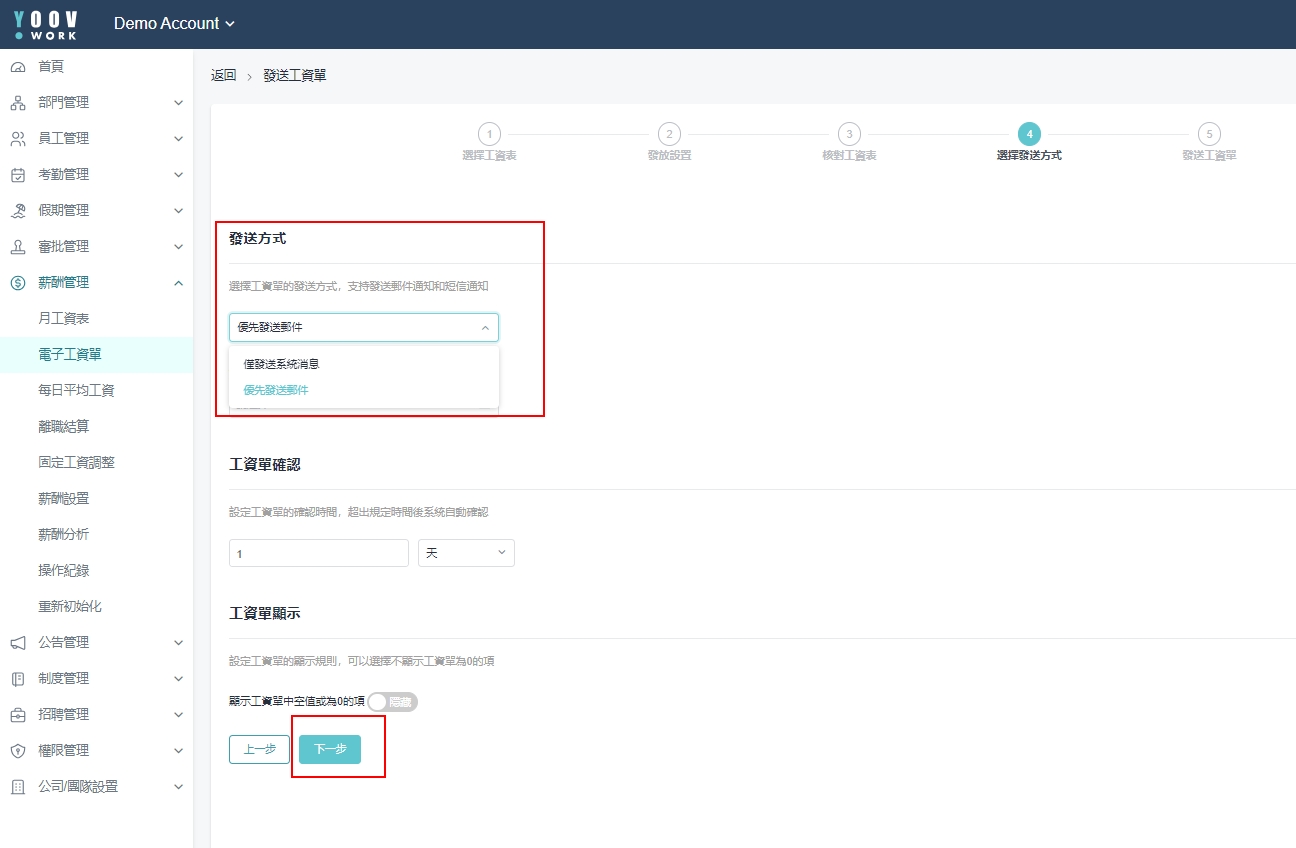1296x848 pixels.
Task: Open the 優先發送郵件 send-method dropdown
Action: pos(363,328)
